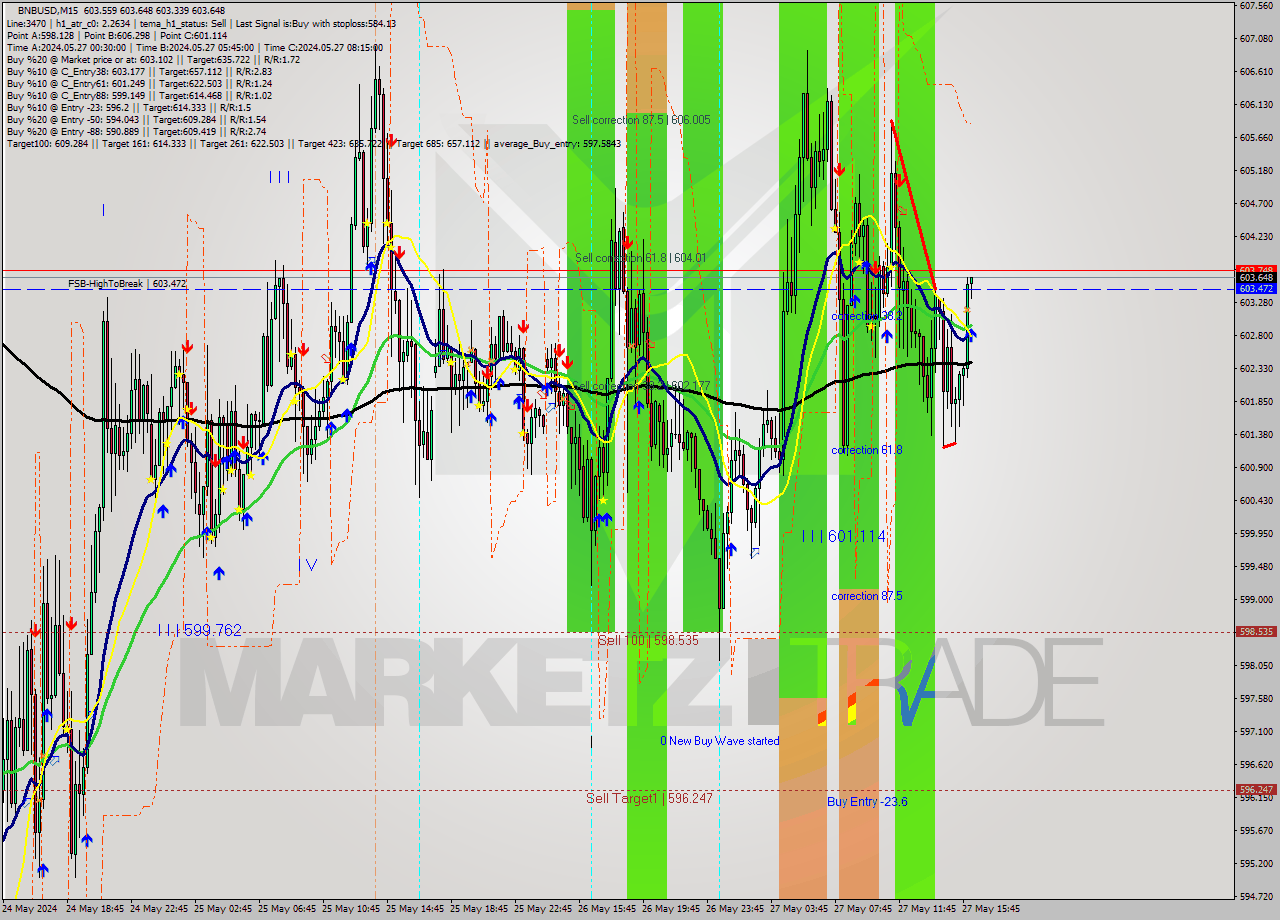The width and height of the screenshot is (1280, 920).
Task: Click the red price tag 596.247
Action: [1256, 789]
